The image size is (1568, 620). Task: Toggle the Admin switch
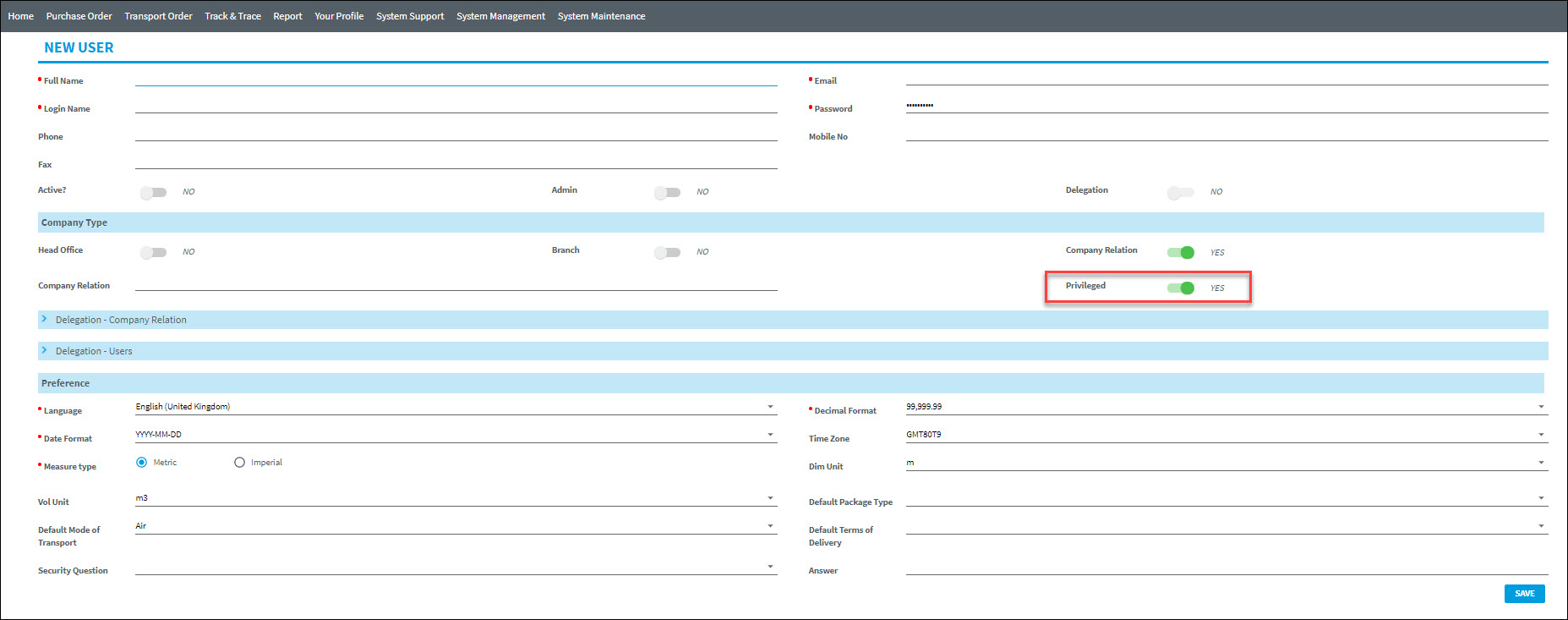(667, 192)
